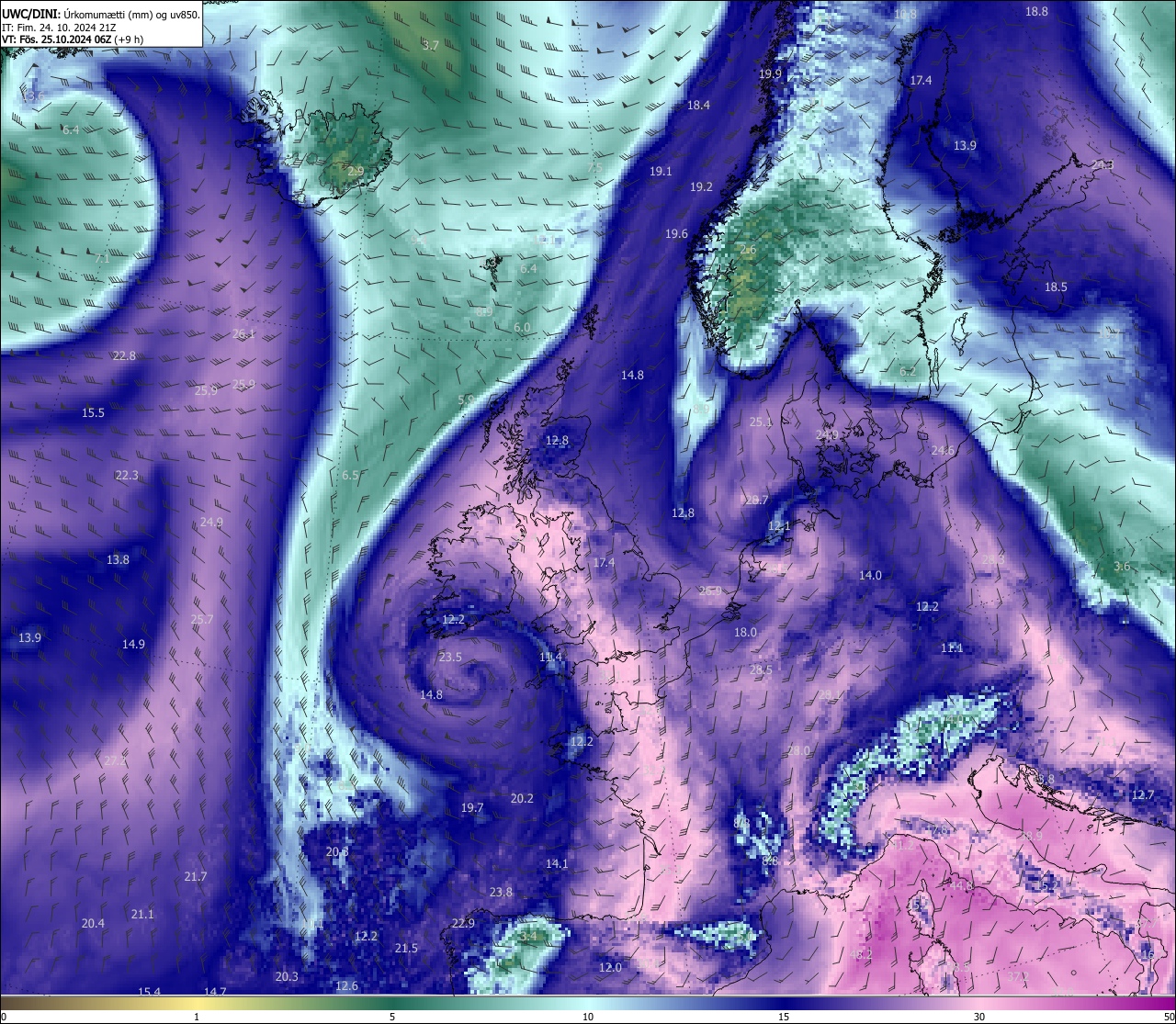Click the 3.4 value over Iberia

coord(528,936)
